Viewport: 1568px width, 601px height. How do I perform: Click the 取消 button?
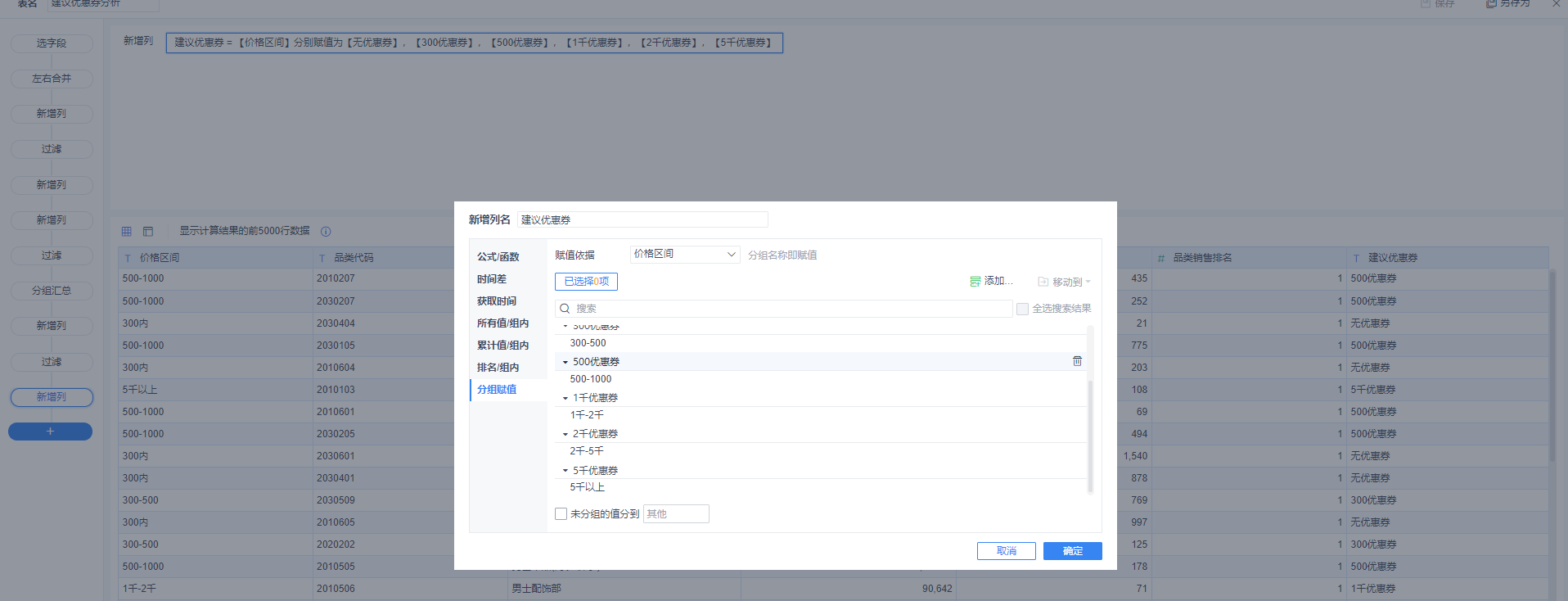1007,551
